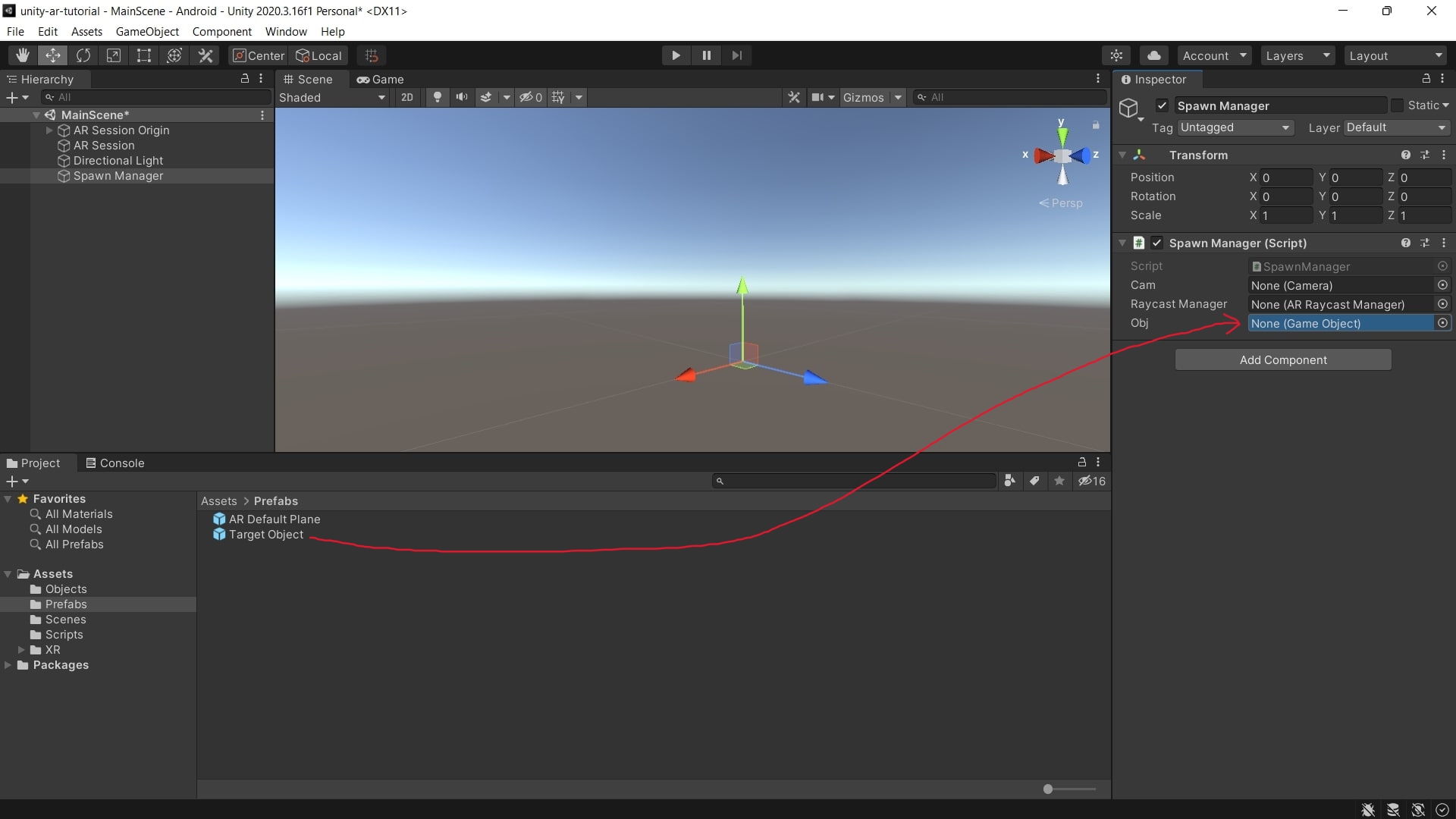Collapse the Transform component
Image resolution: width=1456 pixels, height=819 pixels.
1122,155
